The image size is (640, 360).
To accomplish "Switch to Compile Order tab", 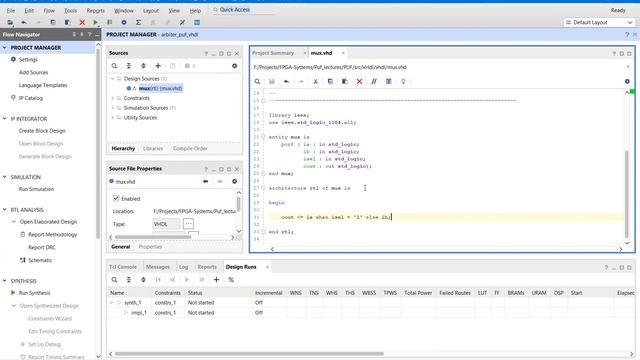I will [x=190, y=149].
